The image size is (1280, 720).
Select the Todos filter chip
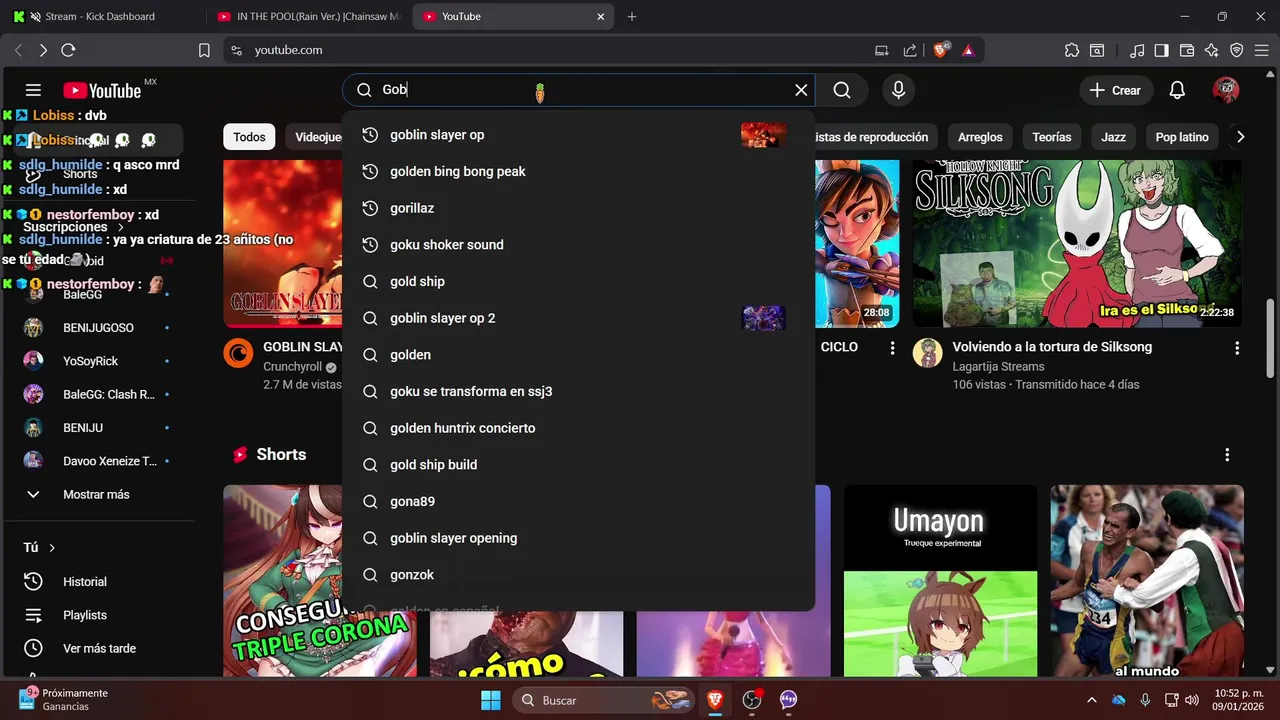(x=249, y=137)
